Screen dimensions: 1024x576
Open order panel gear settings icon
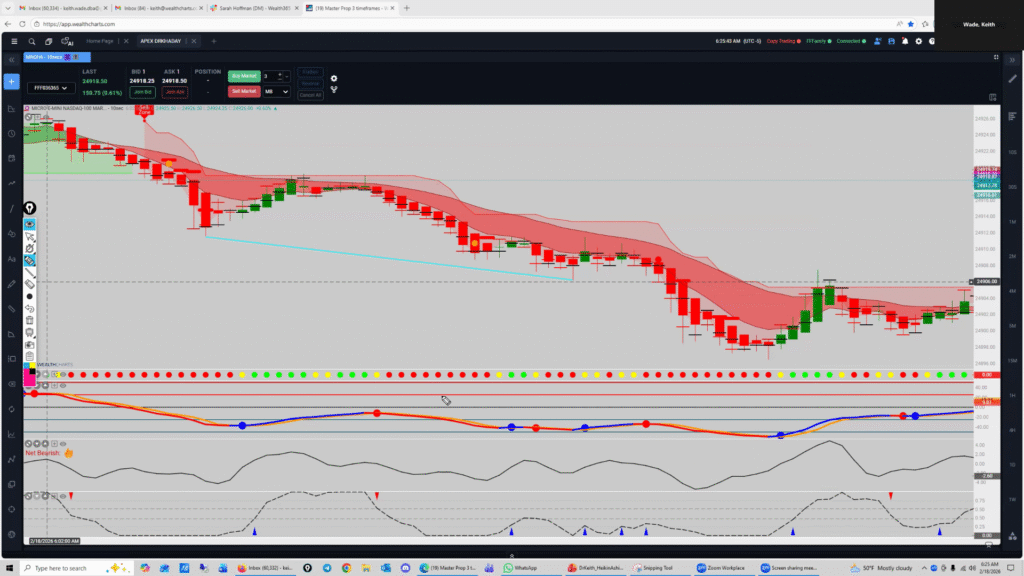point(334,78)
